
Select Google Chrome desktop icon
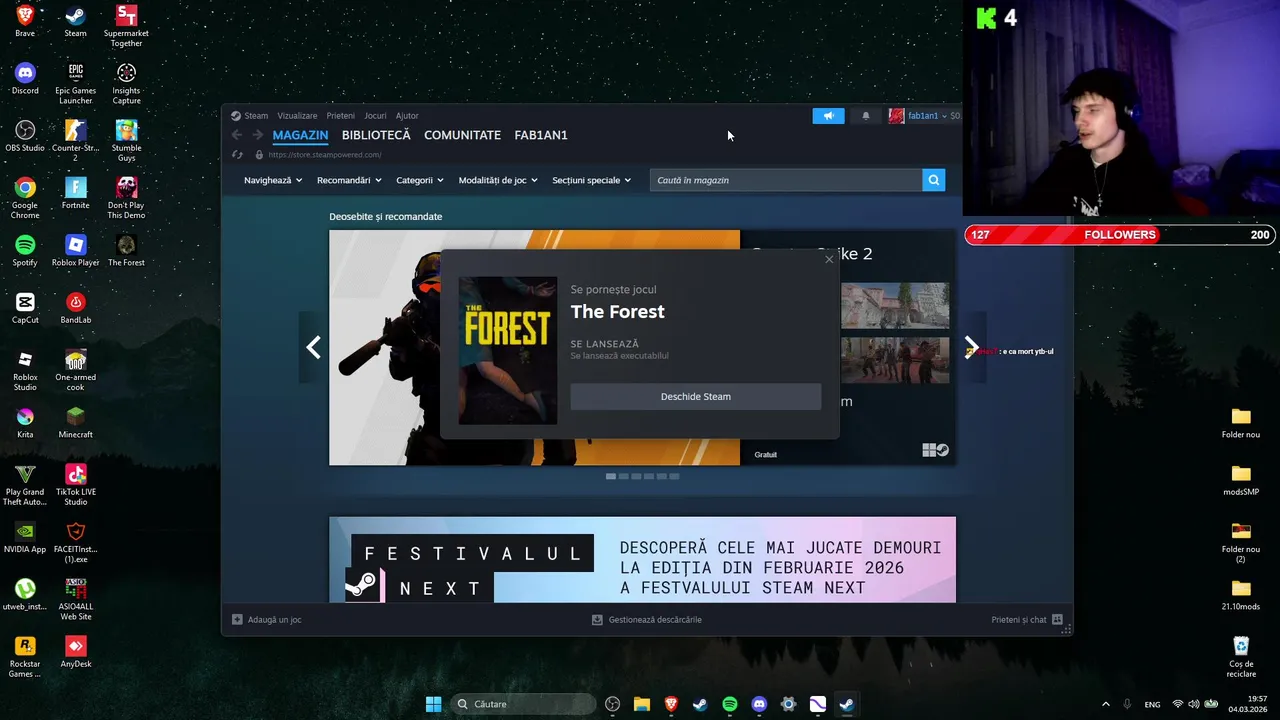coord(25,198)
